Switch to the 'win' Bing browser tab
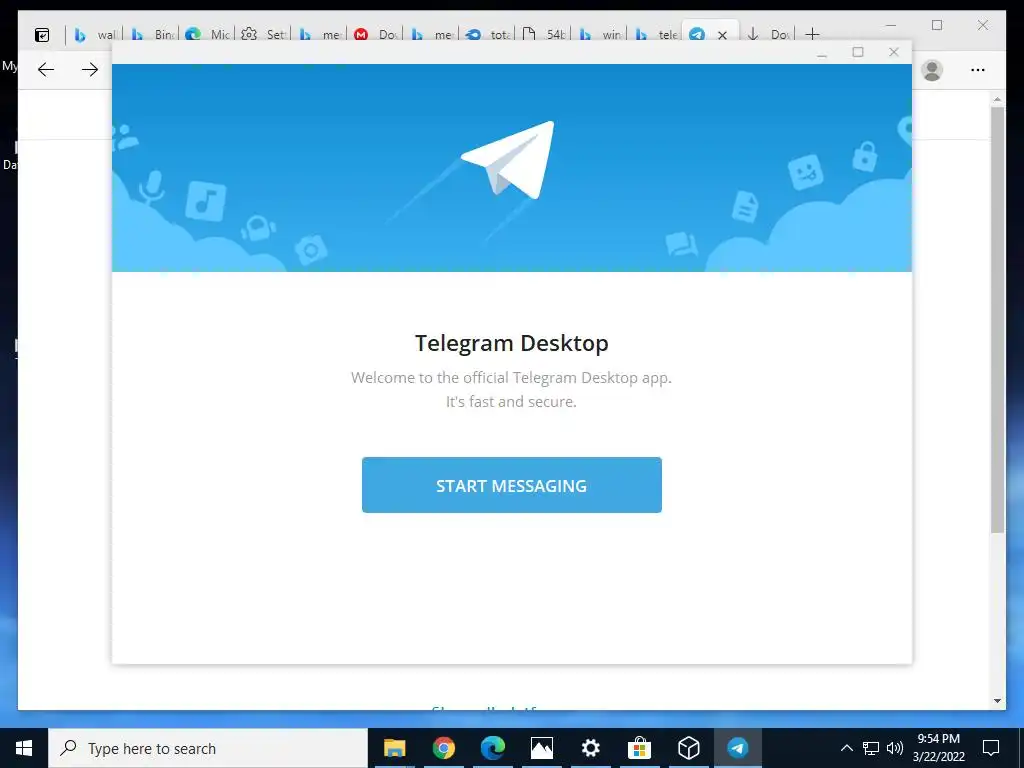1024x768 pixels. tap(601, 35)
